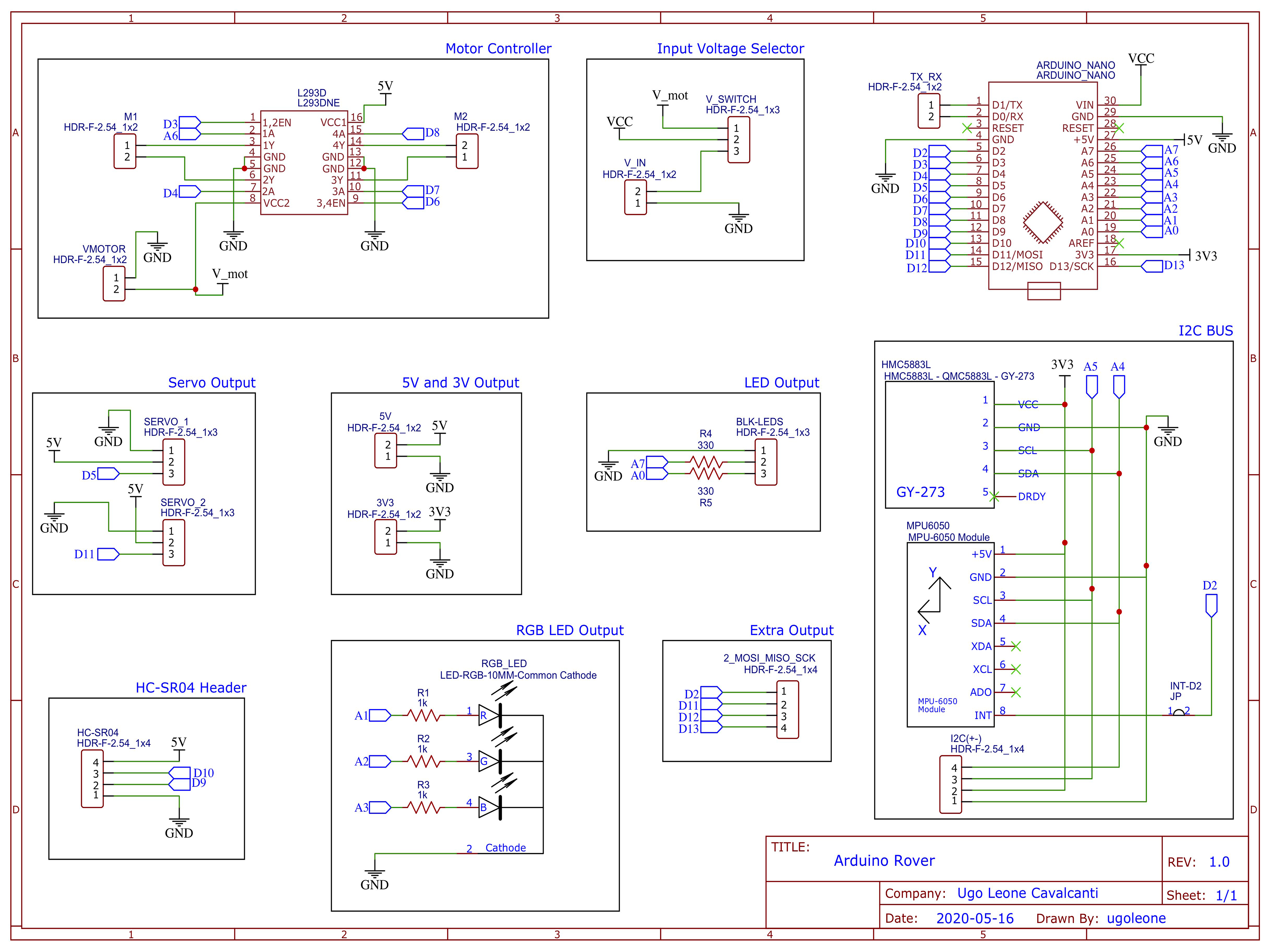Click the 2_MOSI_MISO_SCK 1x4 header
Viewport: 1270px width, 952px height.
(787, 709)
